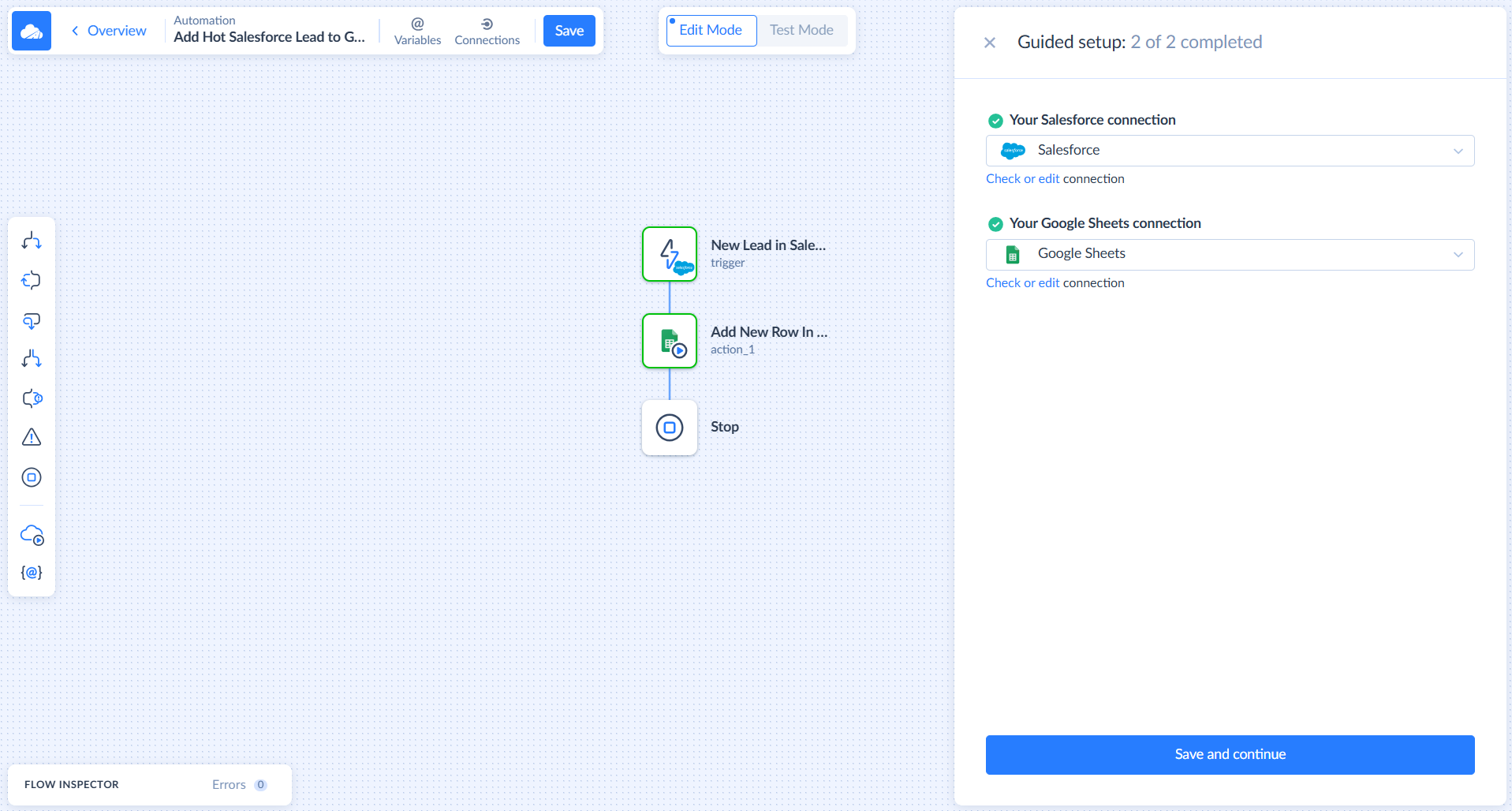Select the merge branches node icon
This screenshot has width=1512, height=811.
coord(32,359)
